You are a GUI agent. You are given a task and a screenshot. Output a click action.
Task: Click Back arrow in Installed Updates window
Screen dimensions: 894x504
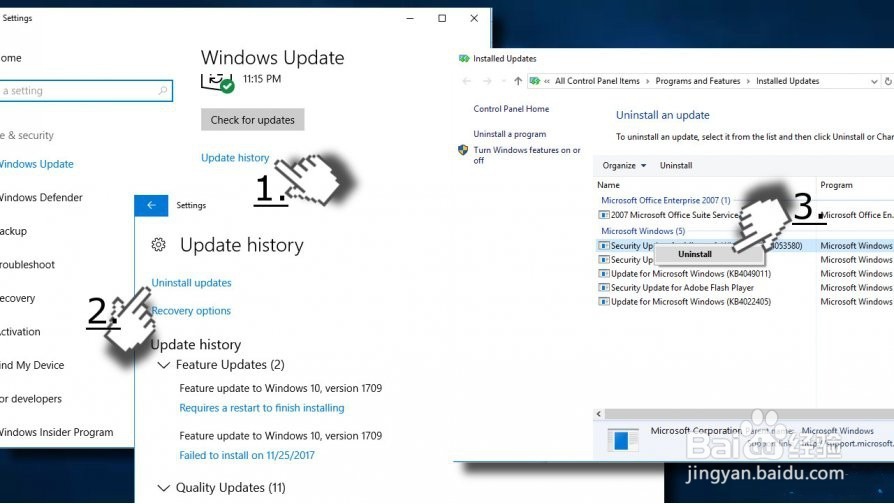click(x=467, y=82)
